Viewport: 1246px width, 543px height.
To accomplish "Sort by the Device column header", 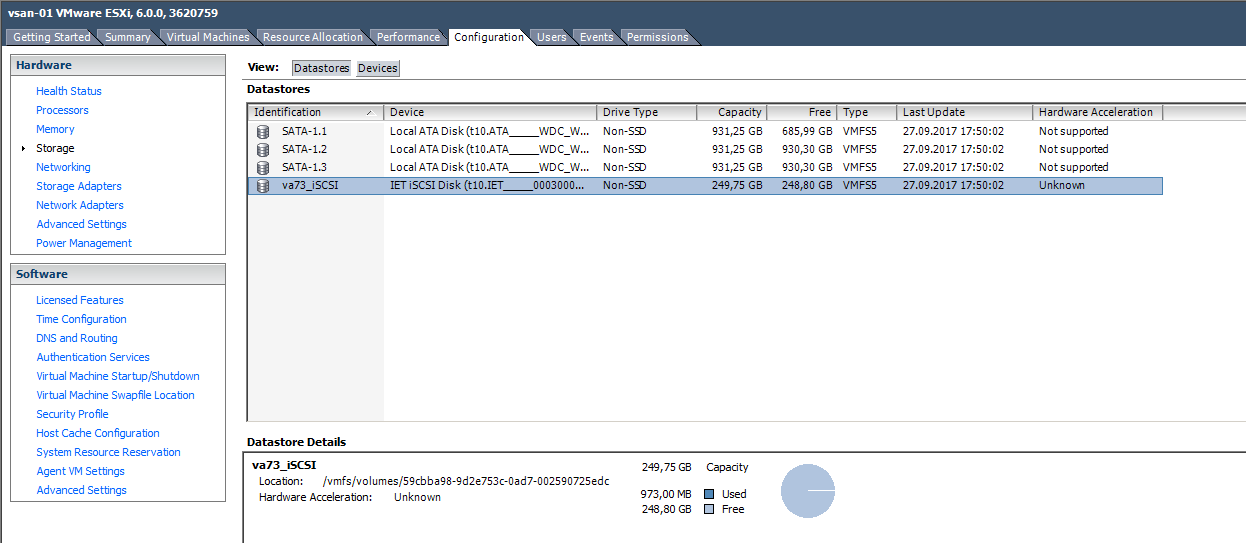I will [490, 112].
